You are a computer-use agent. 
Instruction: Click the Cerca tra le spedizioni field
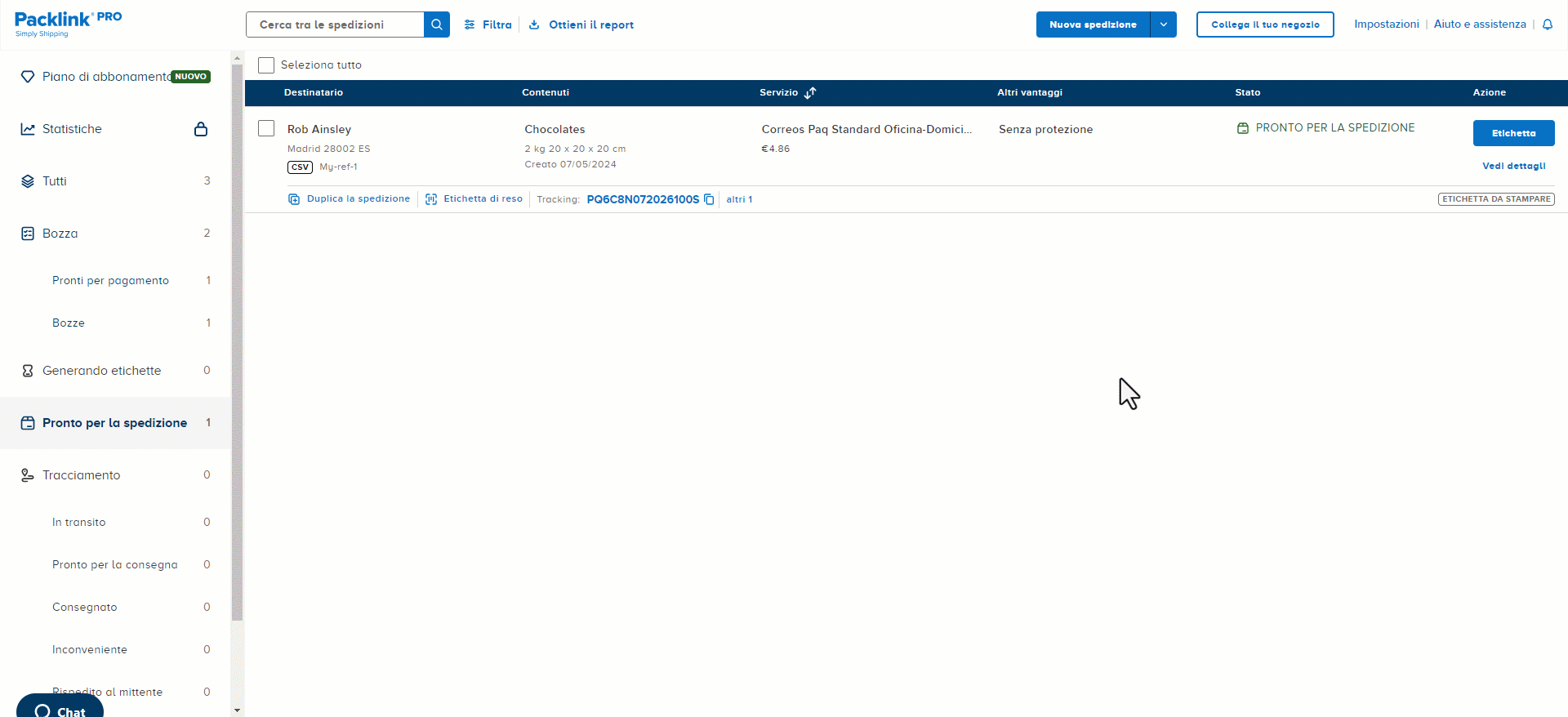pos(335,24)
